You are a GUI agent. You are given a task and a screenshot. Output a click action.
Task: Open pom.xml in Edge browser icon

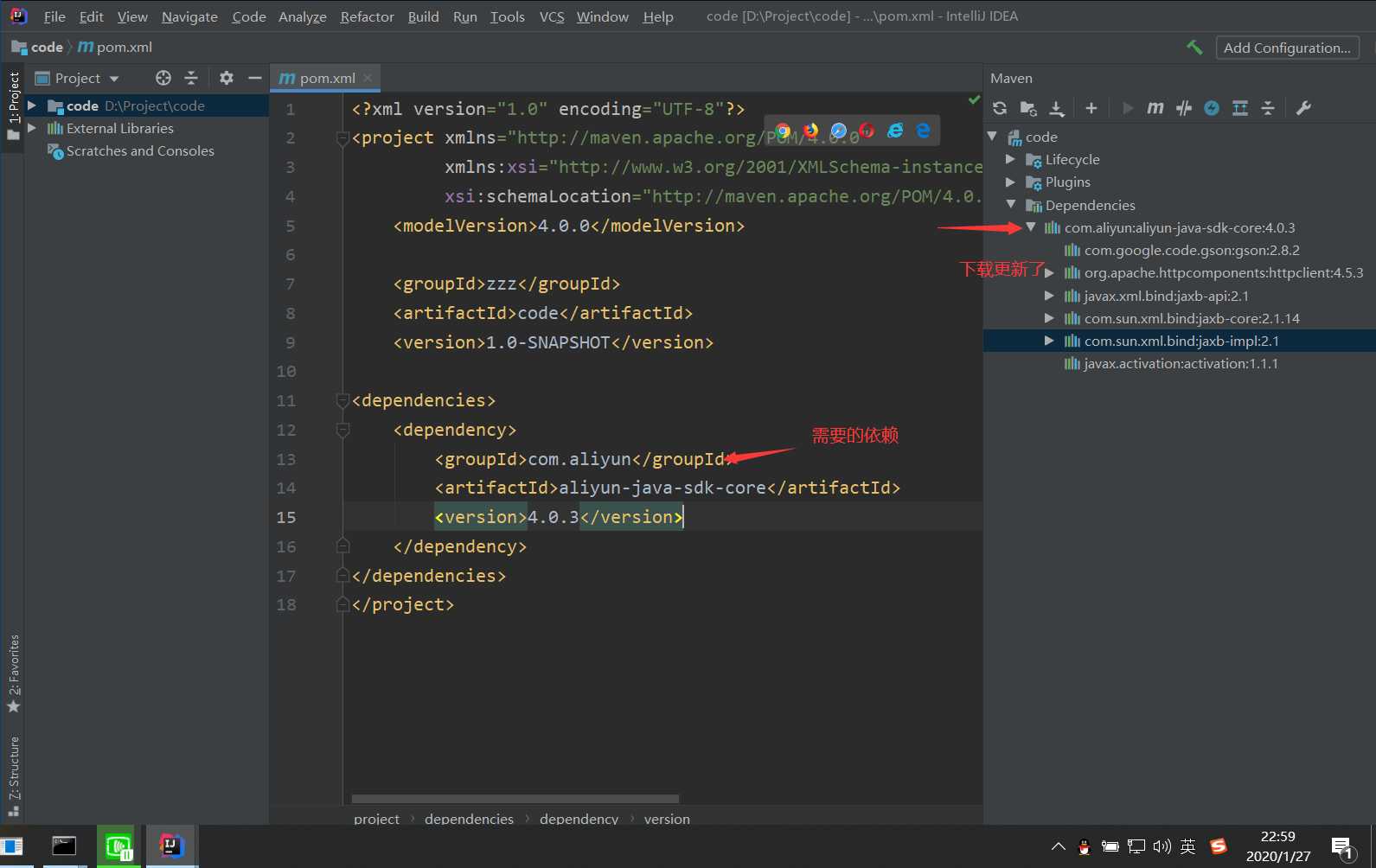click(x=923, y=131)
